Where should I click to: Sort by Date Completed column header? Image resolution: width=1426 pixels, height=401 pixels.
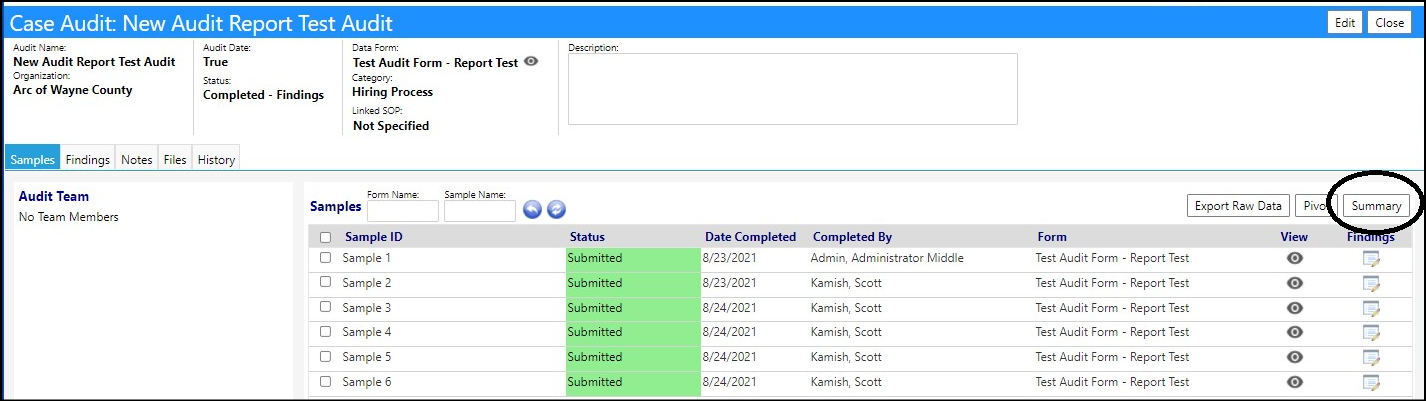point(750,237)
